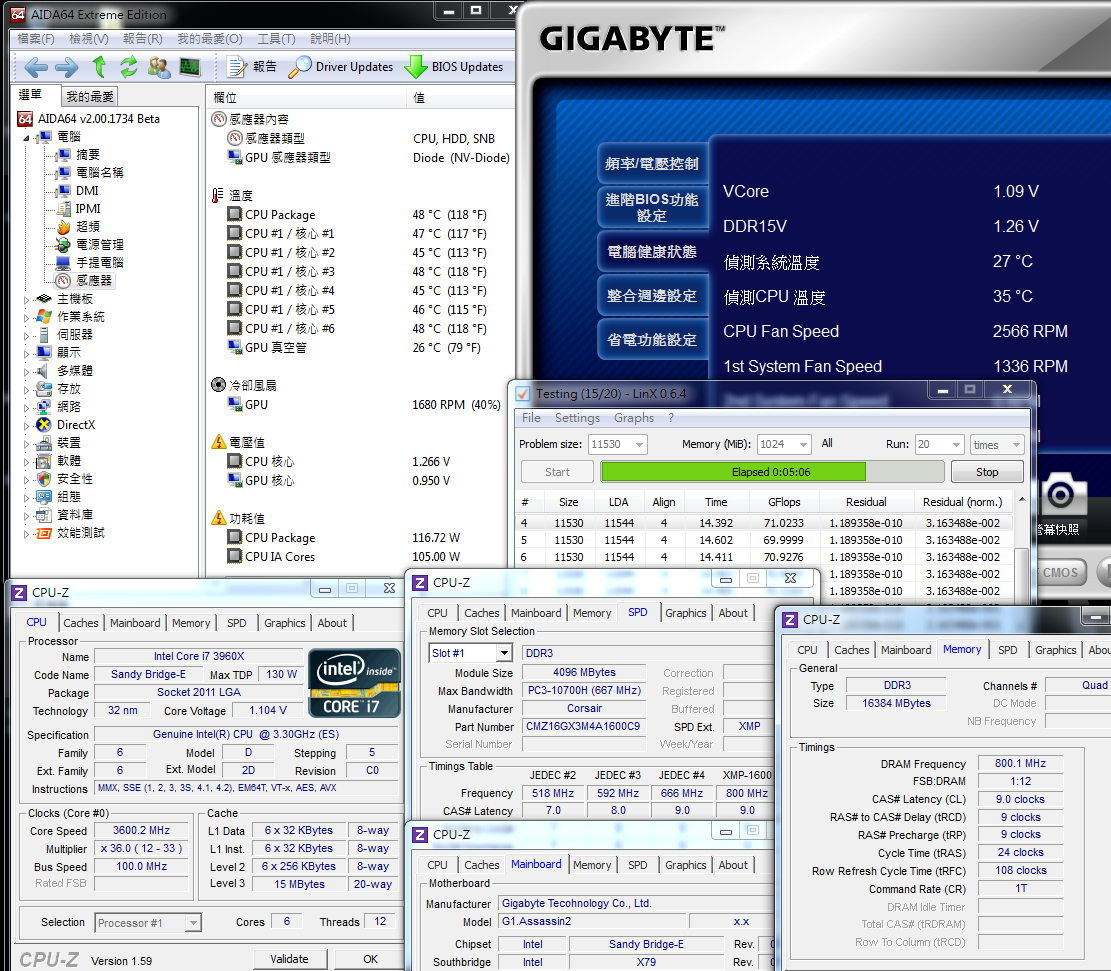
Task: Click the AIDA64 refresh icon
Action: (128, 67)
